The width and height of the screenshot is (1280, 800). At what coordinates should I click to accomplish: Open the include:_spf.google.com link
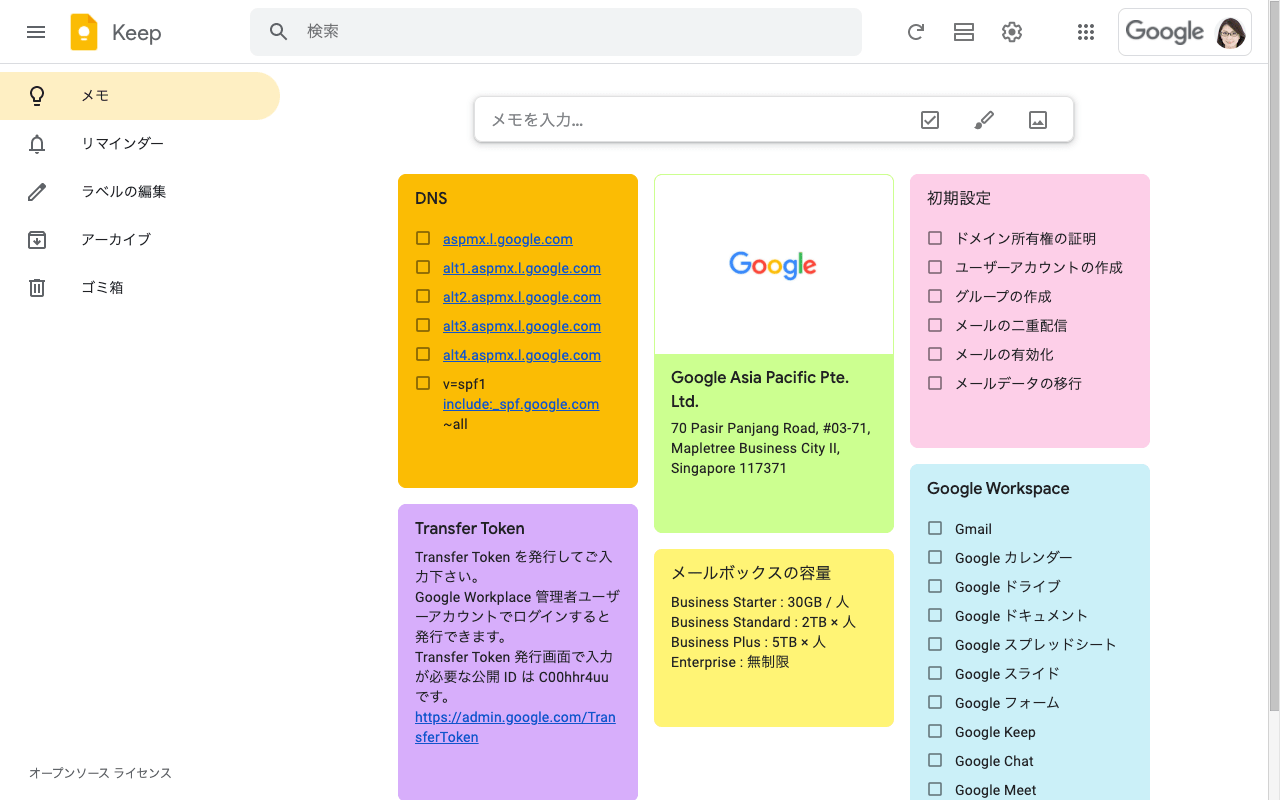coord(521,404)
